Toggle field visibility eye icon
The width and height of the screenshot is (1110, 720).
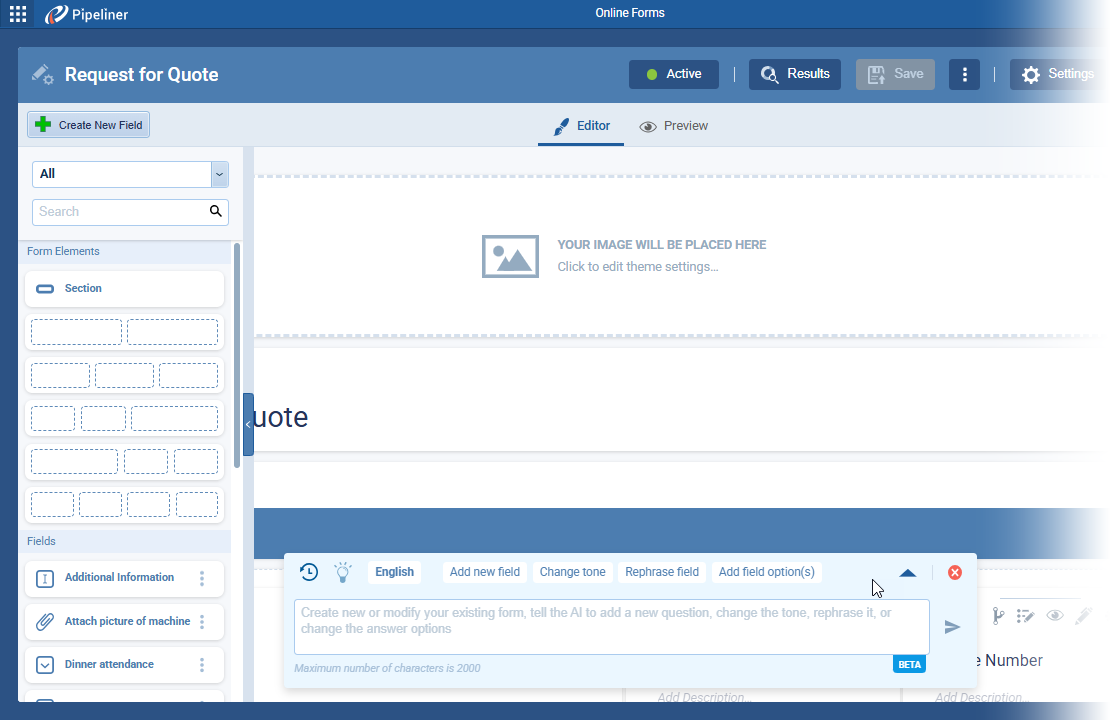1055,616
